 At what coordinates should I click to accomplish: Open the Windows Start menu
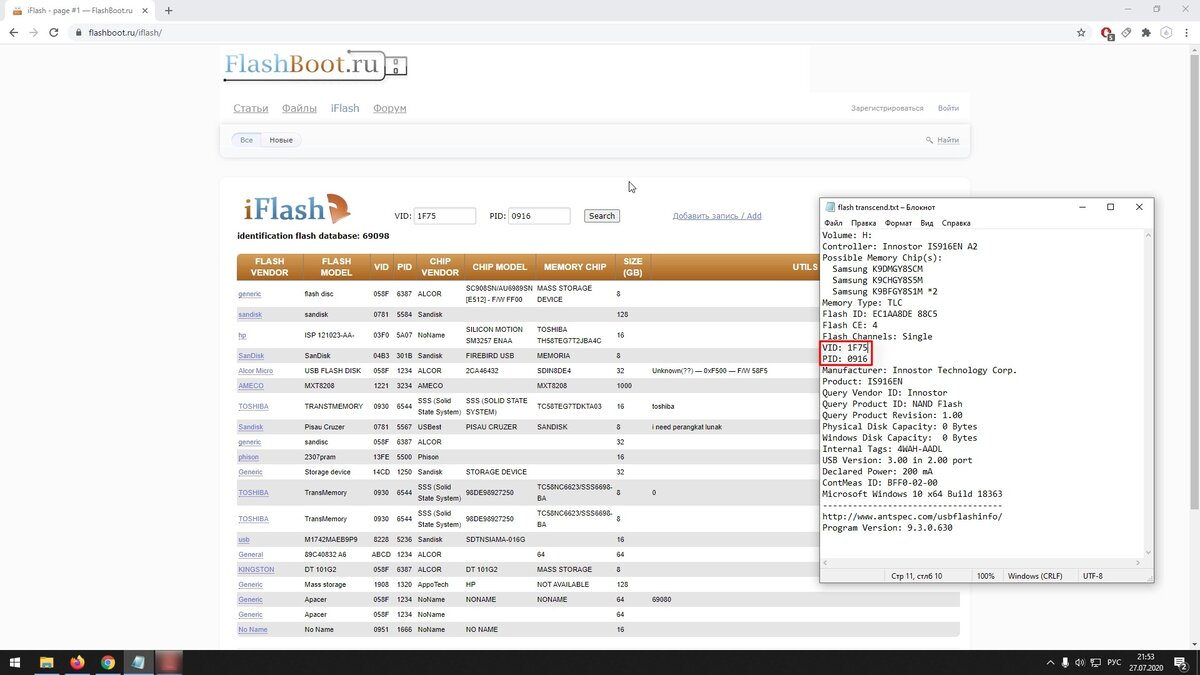pyautogui.click(x=15, y=662)
